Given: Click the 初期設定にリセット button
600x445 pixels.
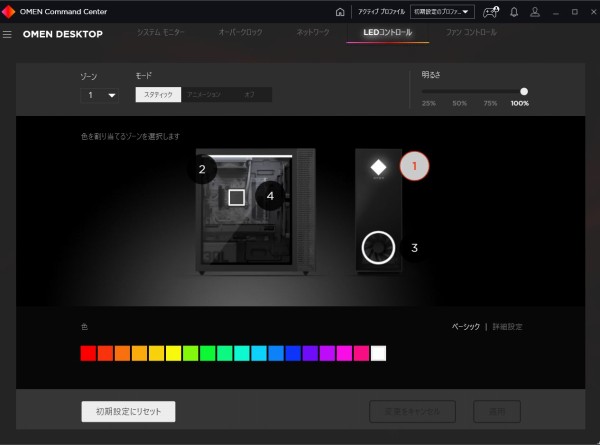Looking at the screenshot, I should (128, 411).
